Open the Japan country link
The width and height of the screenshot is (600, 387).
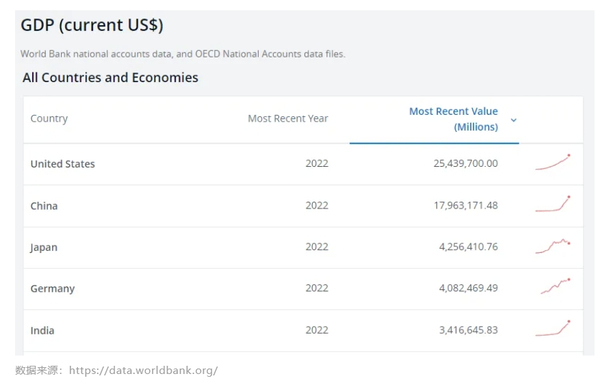pyautogui.click(x=44, y=247)
